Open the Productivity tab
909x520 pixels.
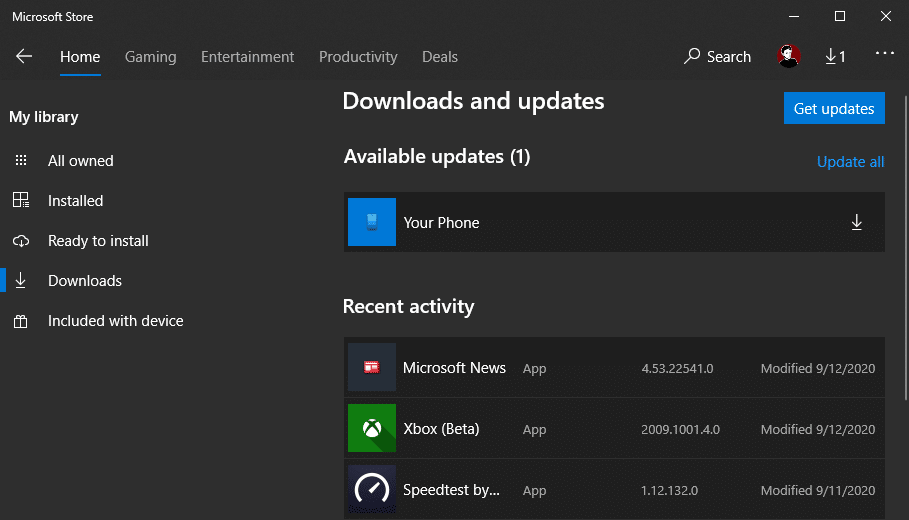click(x=358, y=57)
